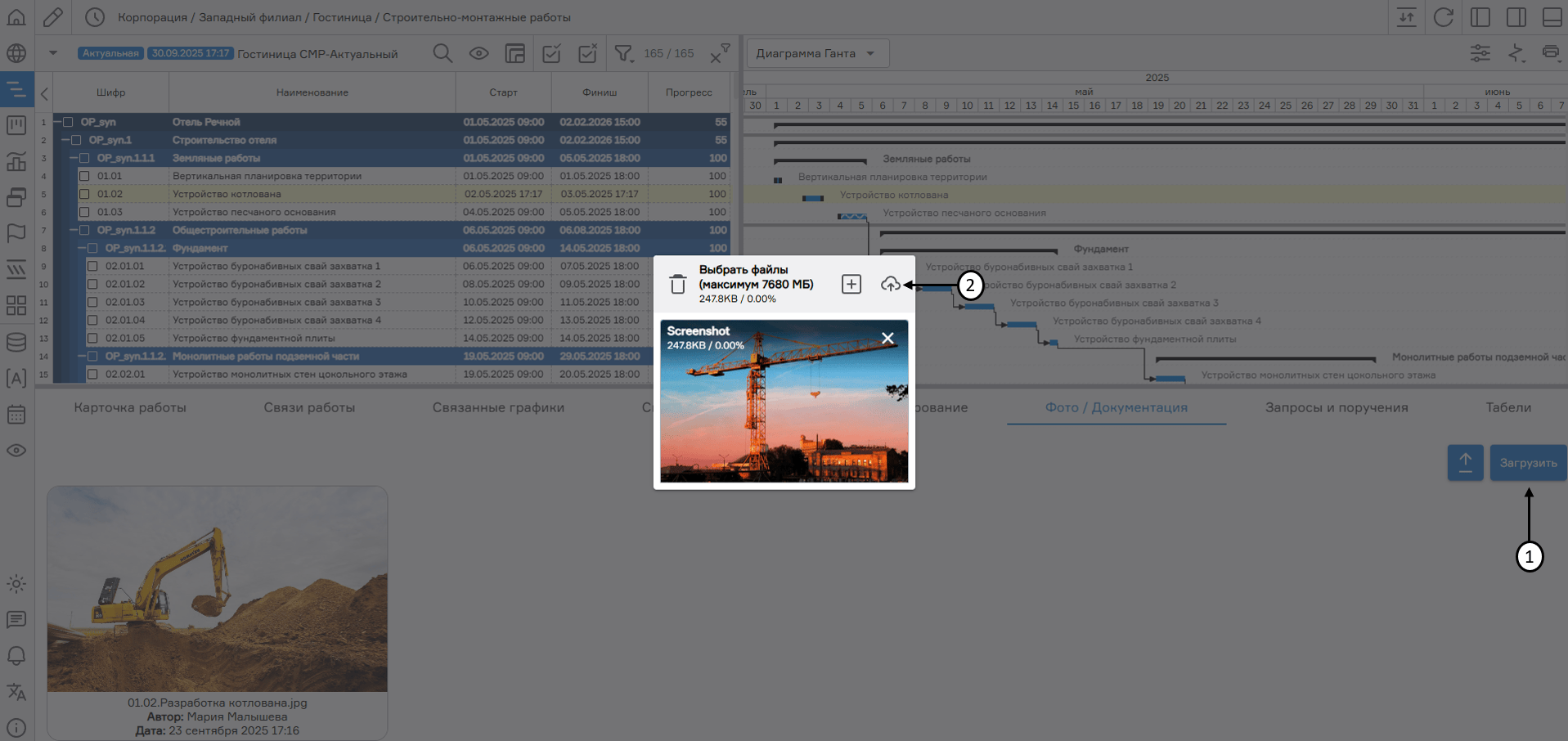This screenshot has height=741, width=1568.
Task: Toggle the eye visibility icon in toolbar
Action: [x=478, y=54]
